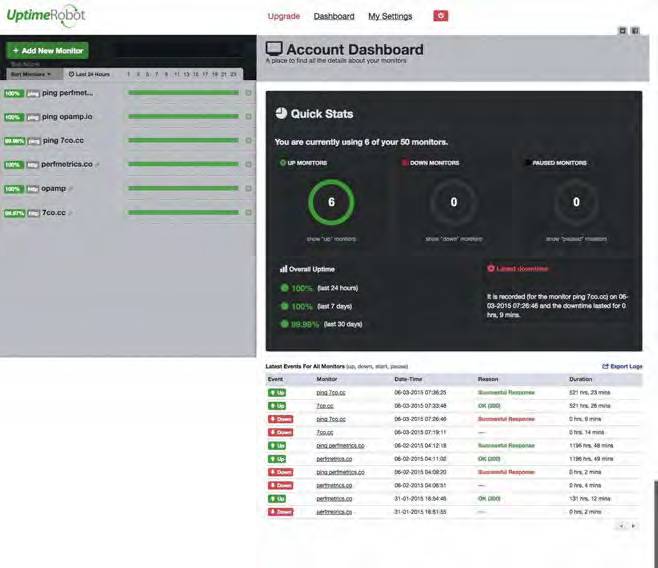
Task: Click the 99.98% last 30 days uptime value
Action: click(305, 324)
